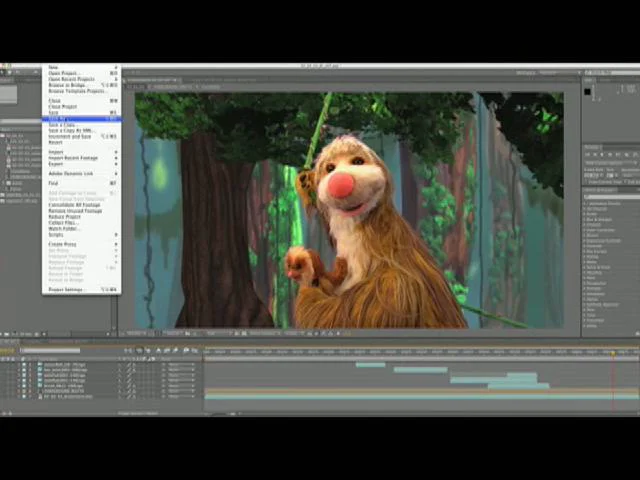Open Adobe Dynamic Link submenu

(82, 173)
